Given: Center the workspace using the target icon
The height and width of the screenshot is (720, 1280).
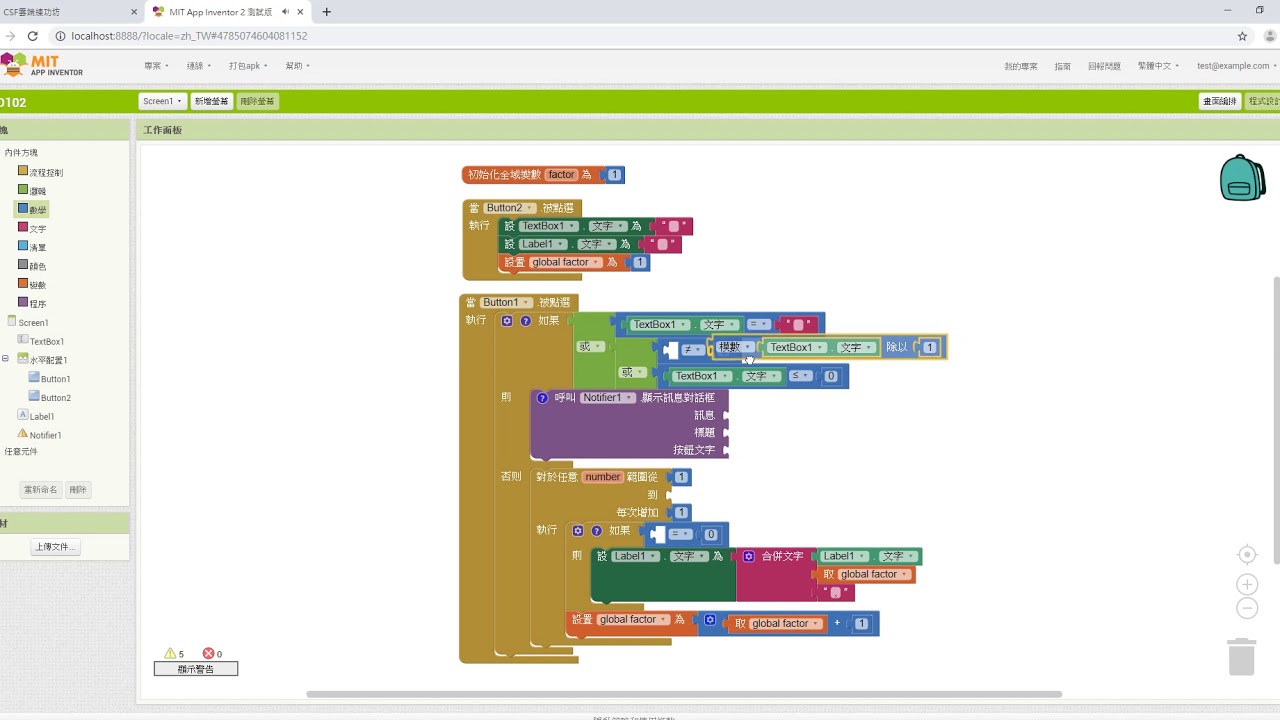Looking at the screenshot, I should [1247, 555].
